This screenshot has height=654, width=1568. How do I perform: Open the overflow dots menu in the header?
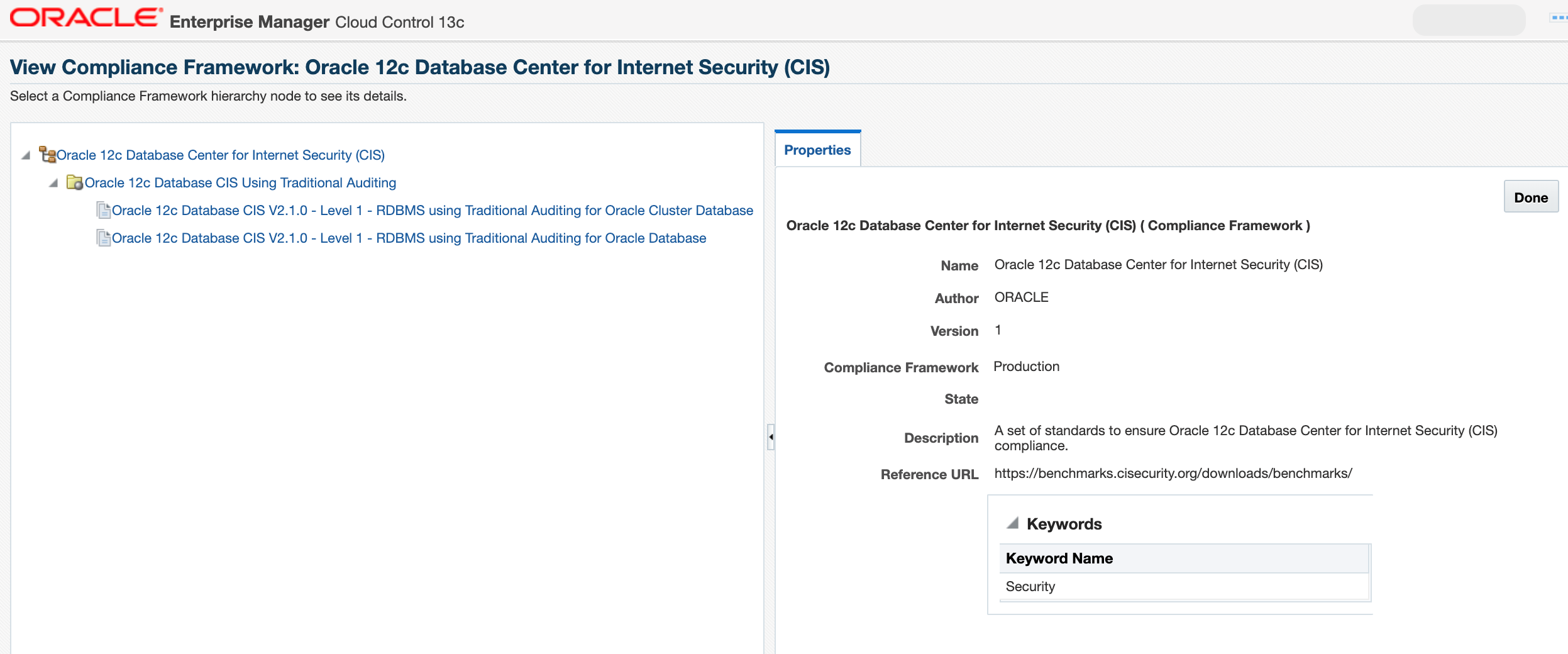(1558, 18)
